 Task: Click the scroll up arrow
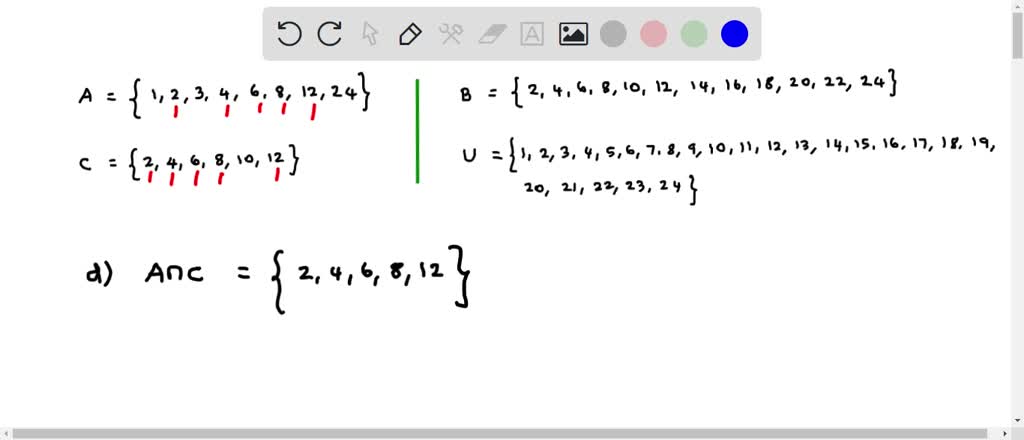1018,5
